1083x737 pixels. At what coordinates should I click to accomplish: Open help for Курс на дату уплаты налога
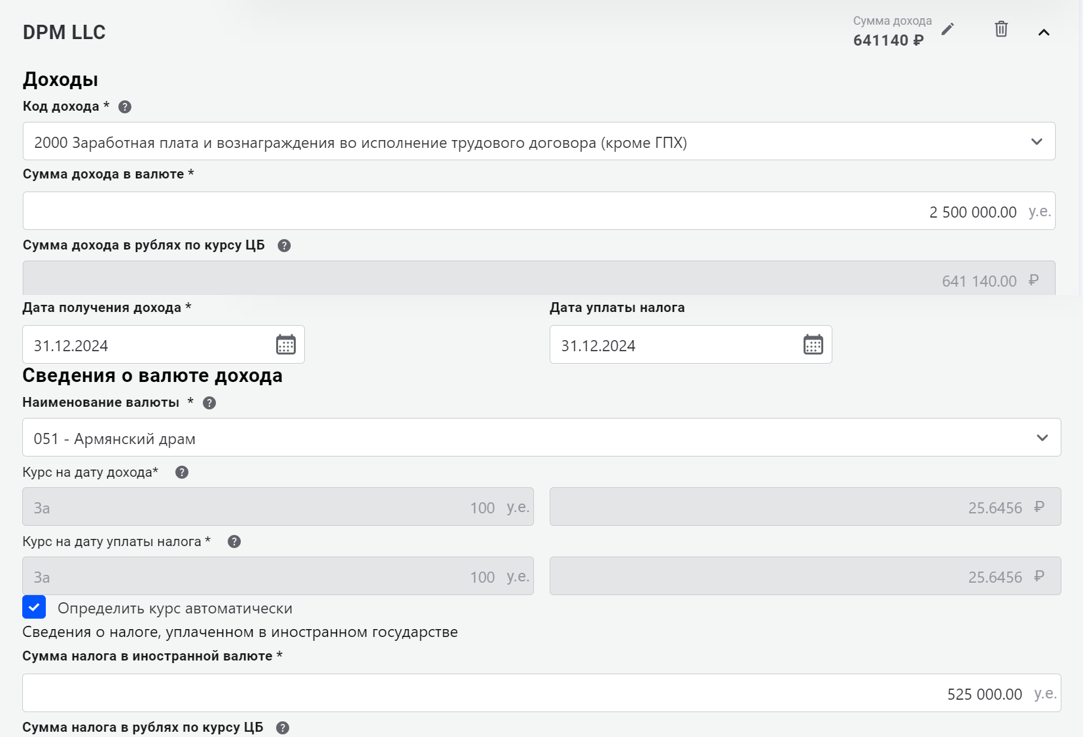234,542
